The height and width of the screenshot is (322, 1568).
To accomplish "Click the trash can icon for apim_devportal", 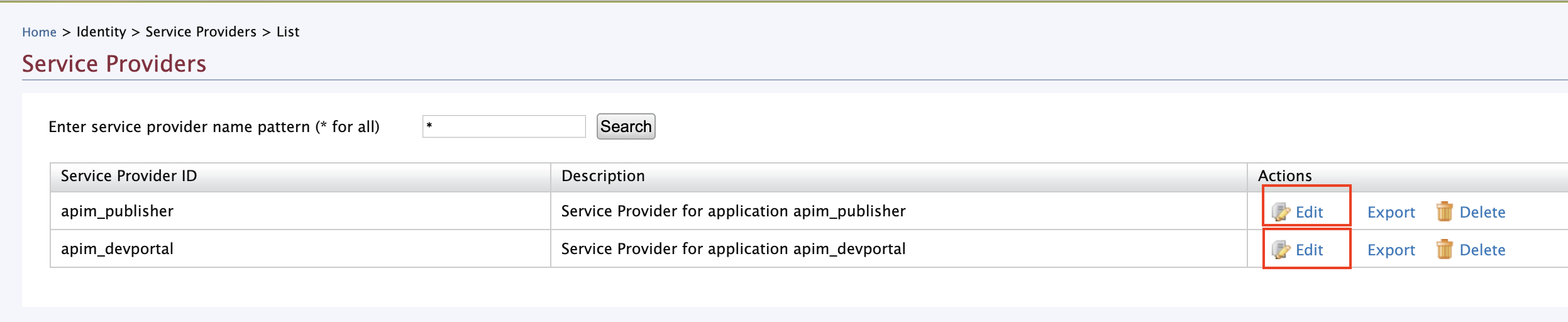I will pos(1444,250).
